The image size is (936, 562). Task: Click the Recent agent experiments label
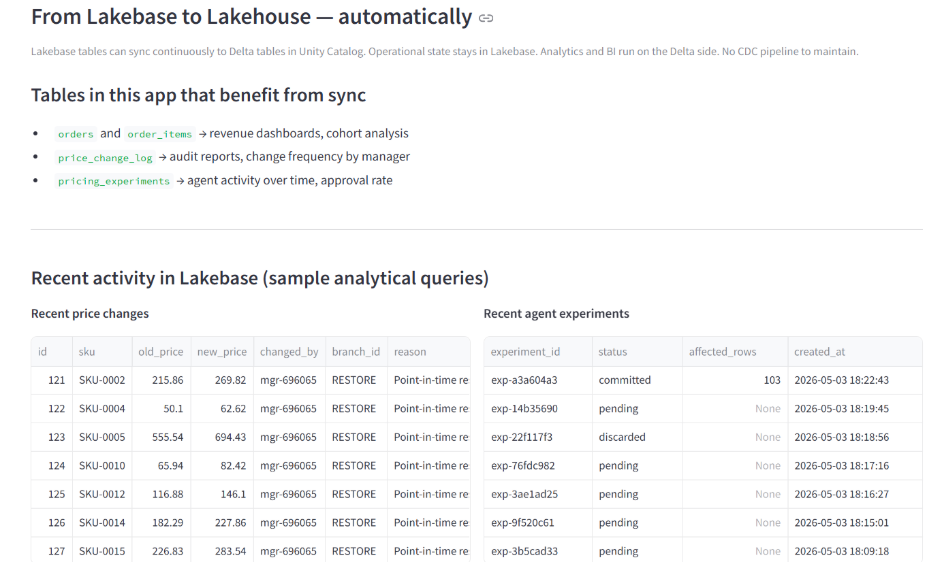(556, 314)
